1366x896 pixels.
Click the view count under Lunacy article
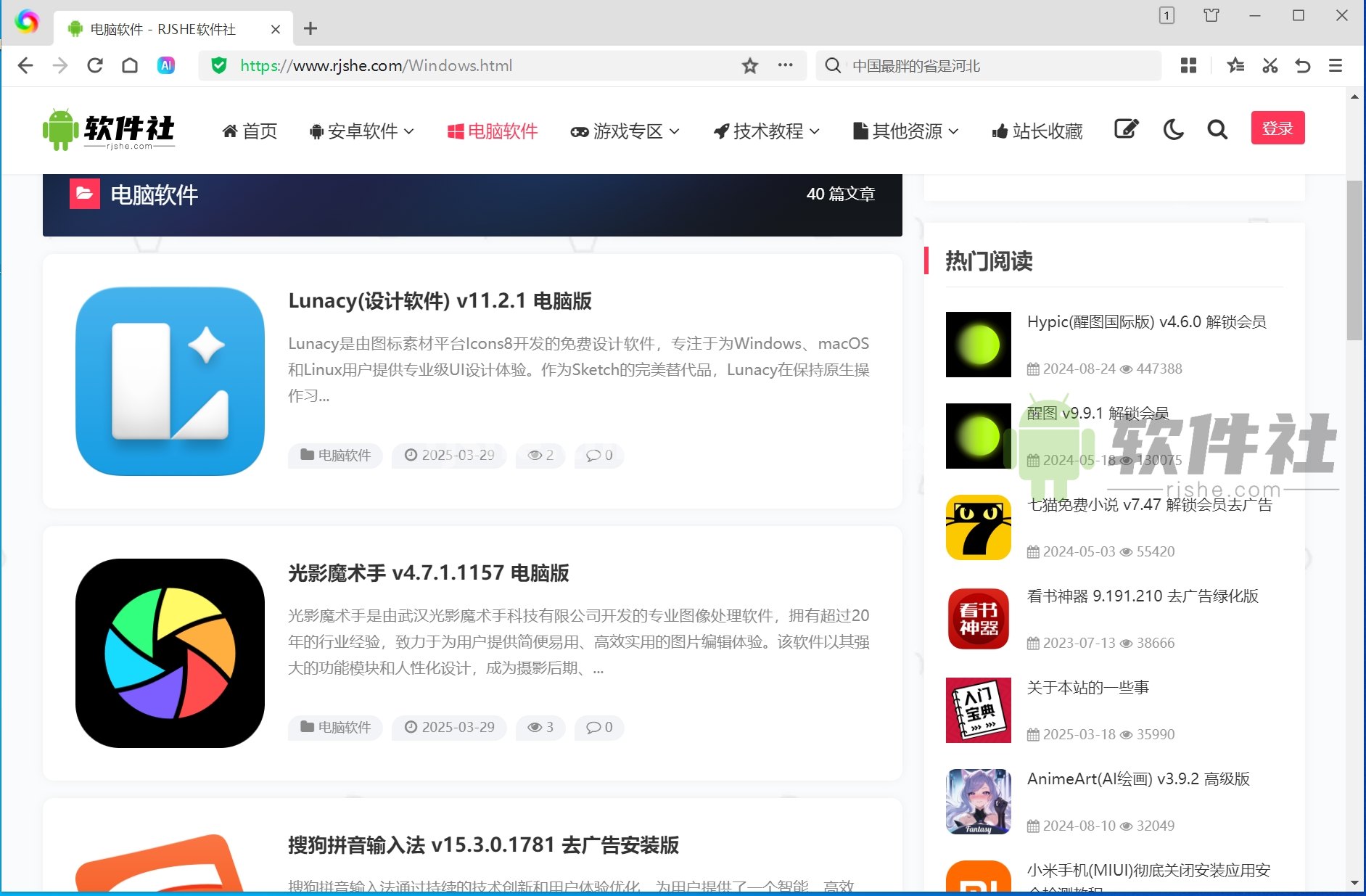(540, 455)
